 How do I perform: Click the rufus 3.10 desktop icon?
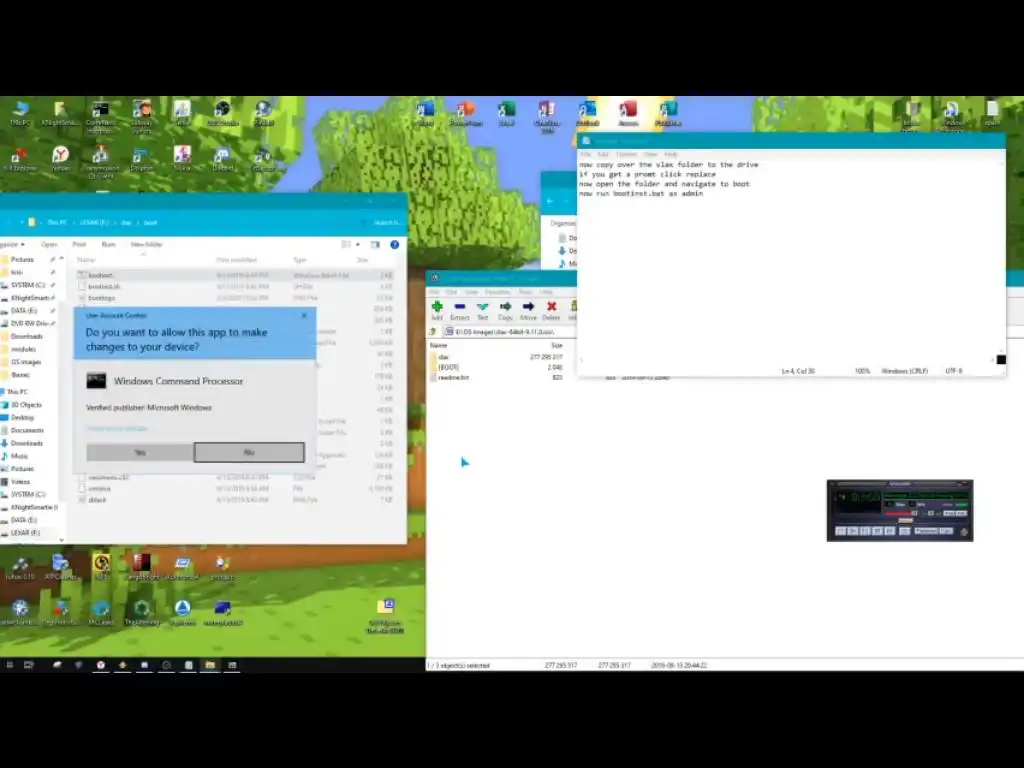point(20,568)
